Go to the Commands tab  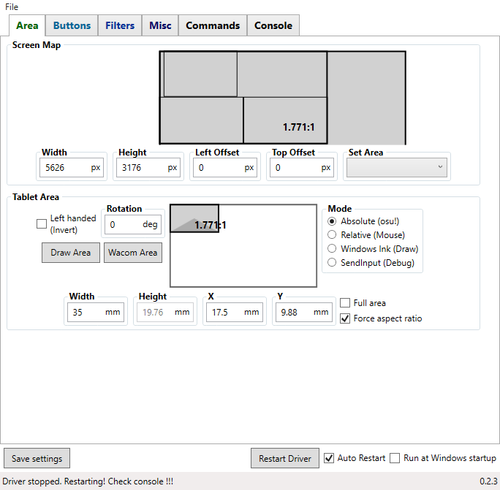(213, 25)
